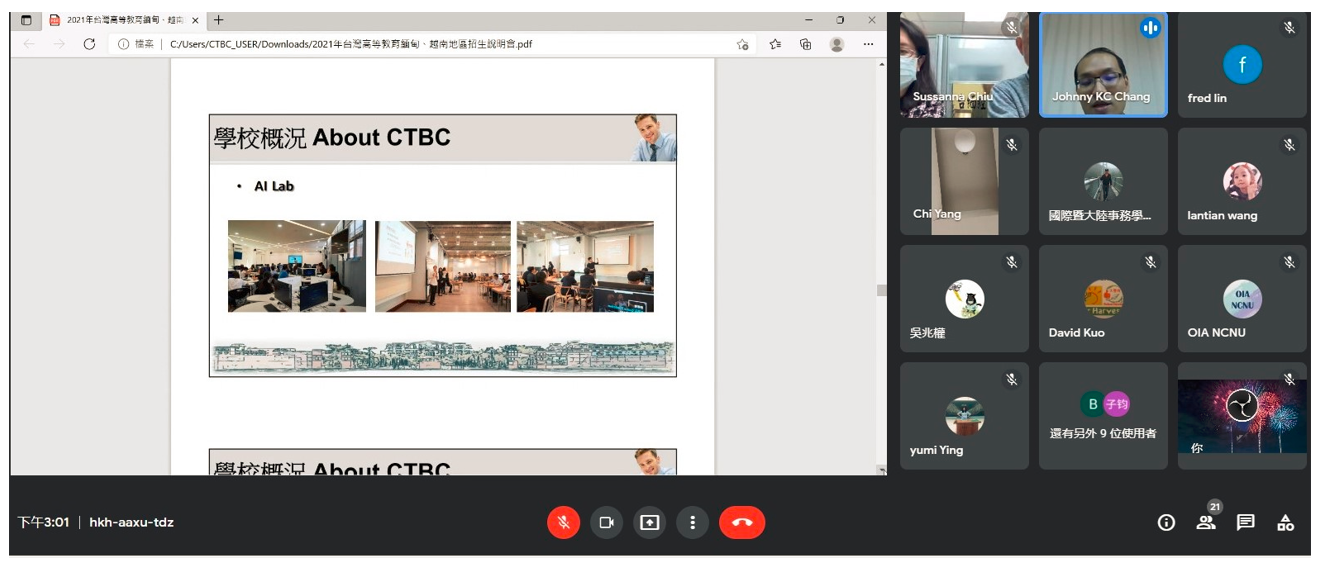Click the third AI Lab classroom photo
Image resolution: width=1321 pixels, height=571 pixels.
point(585,266)
